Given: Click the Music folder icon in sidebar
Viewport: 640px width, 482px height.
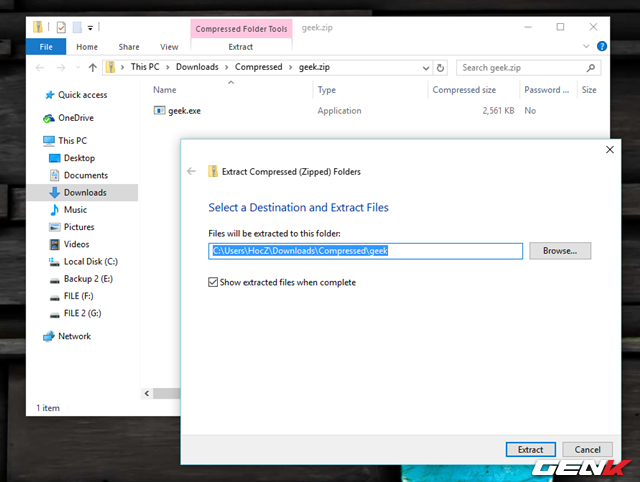Looking at the screenshot, I should point(55,210).
